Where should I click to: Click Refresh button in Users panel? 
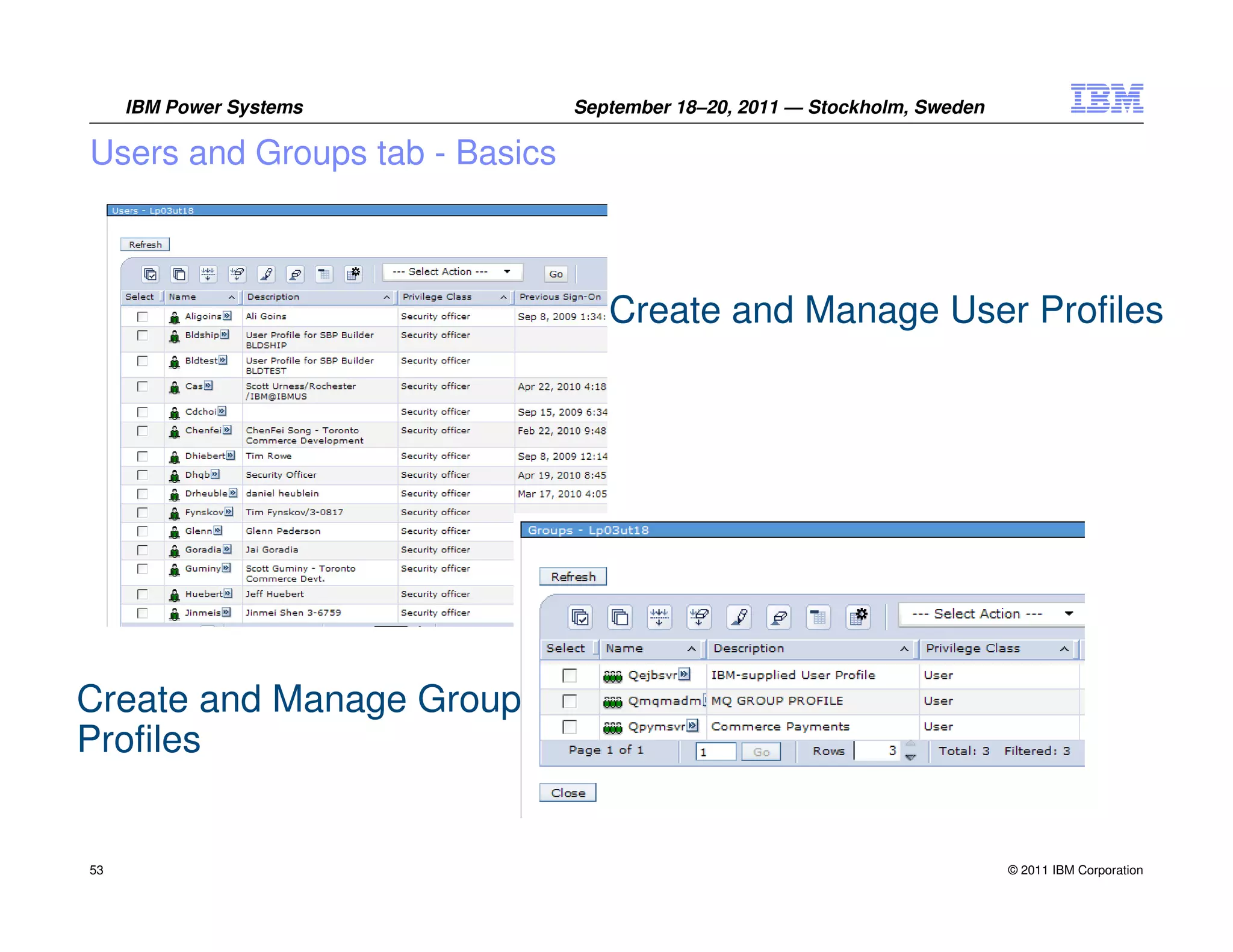145,244
